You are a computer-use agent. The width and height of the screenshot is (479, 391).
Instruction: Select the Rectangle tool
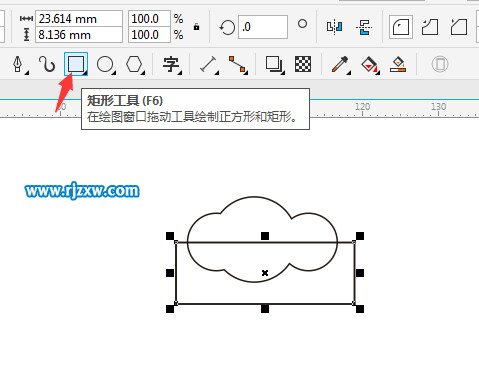75,63
